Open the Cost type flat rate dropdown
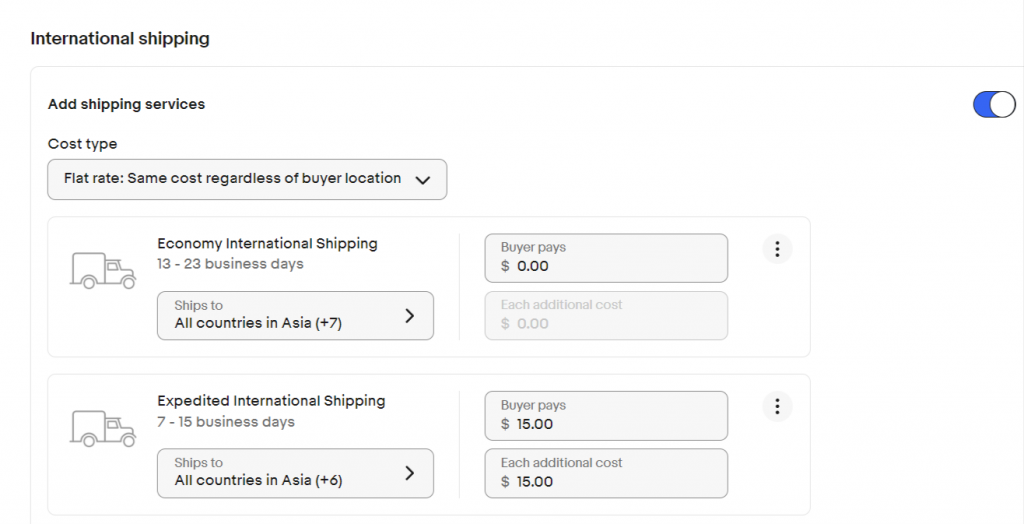 tap(247, 179)
